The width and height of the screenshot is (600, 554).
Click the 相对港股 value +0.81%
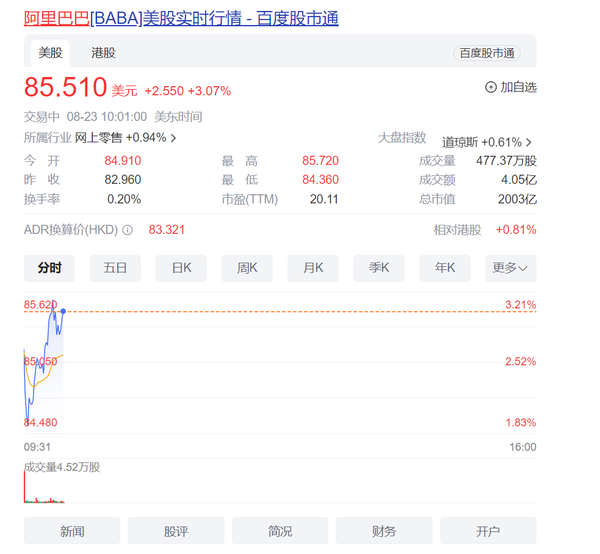516,230
